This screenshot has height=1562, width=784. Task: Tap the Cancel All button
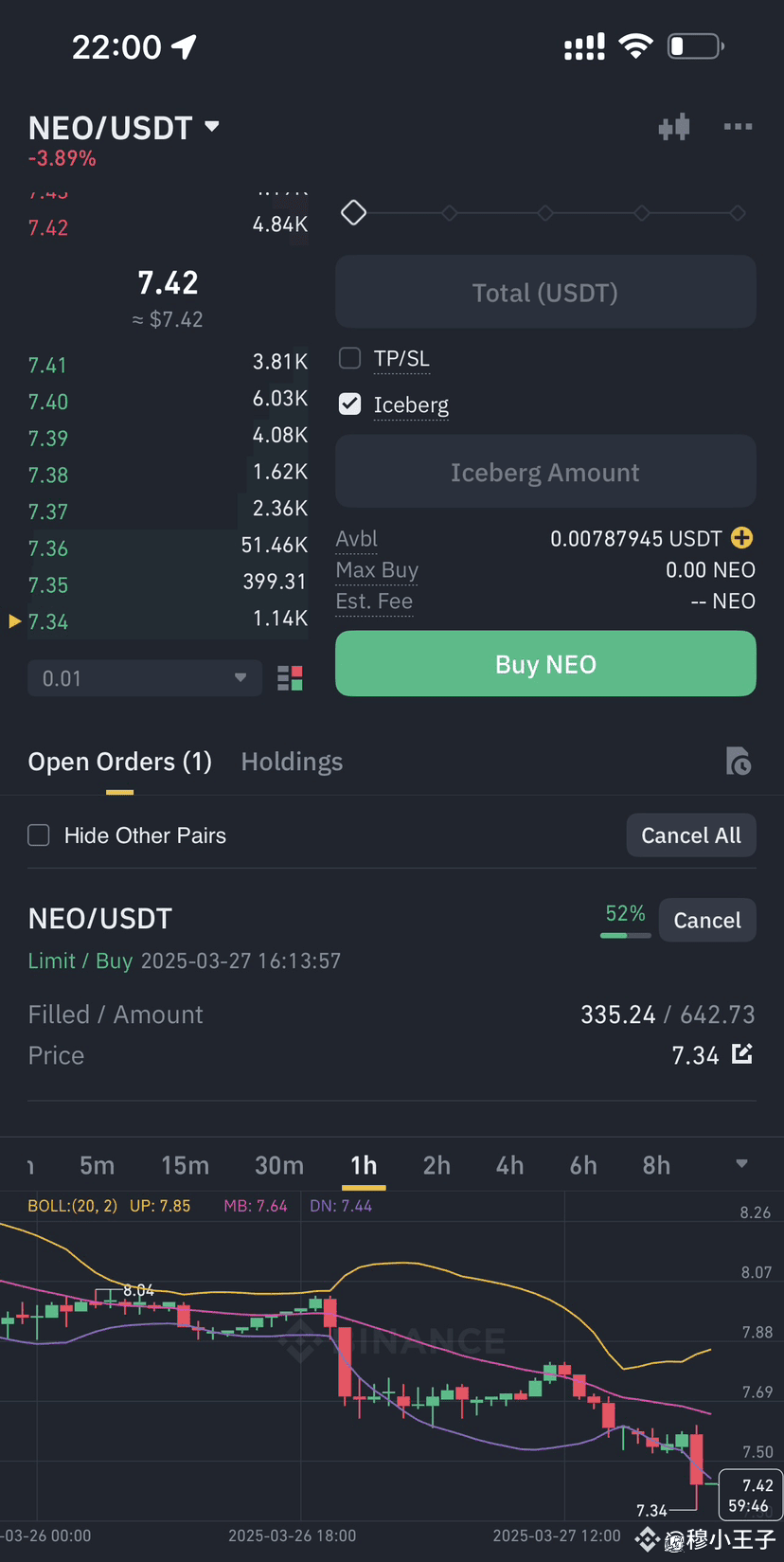[691, 835]
